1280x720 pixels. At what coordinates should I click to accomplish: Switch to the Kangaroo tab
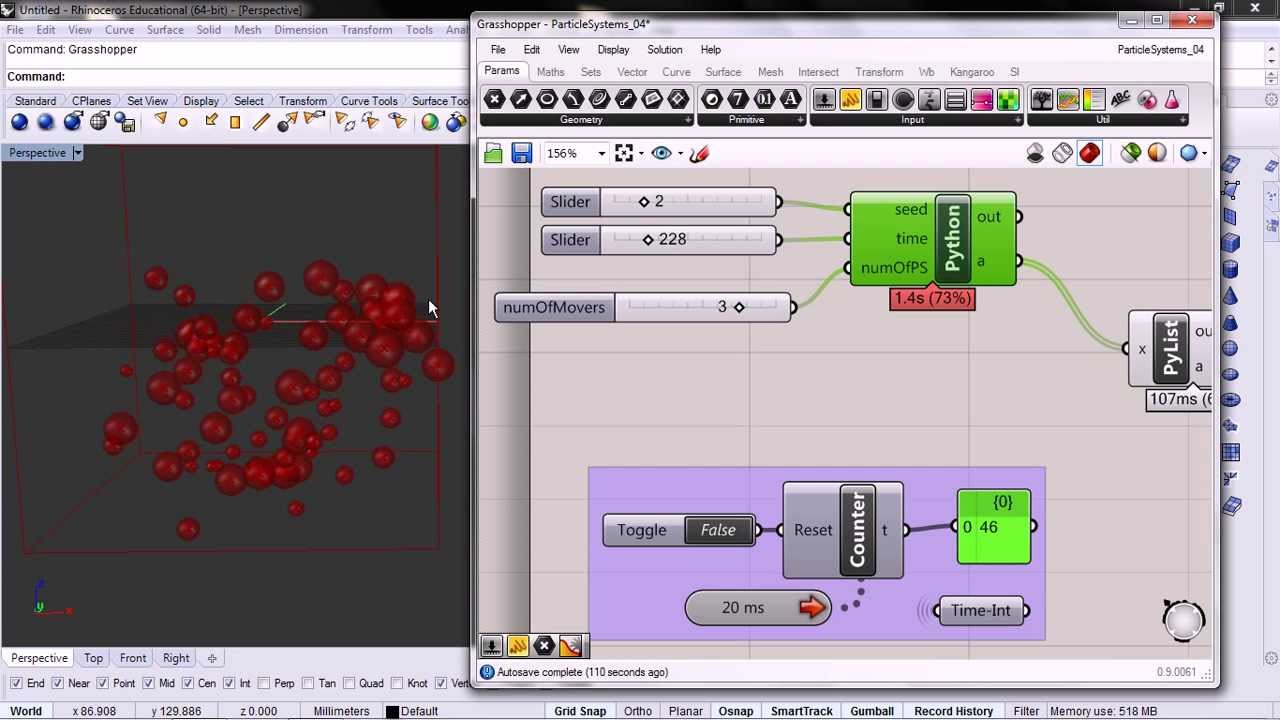tap(972, 72)
